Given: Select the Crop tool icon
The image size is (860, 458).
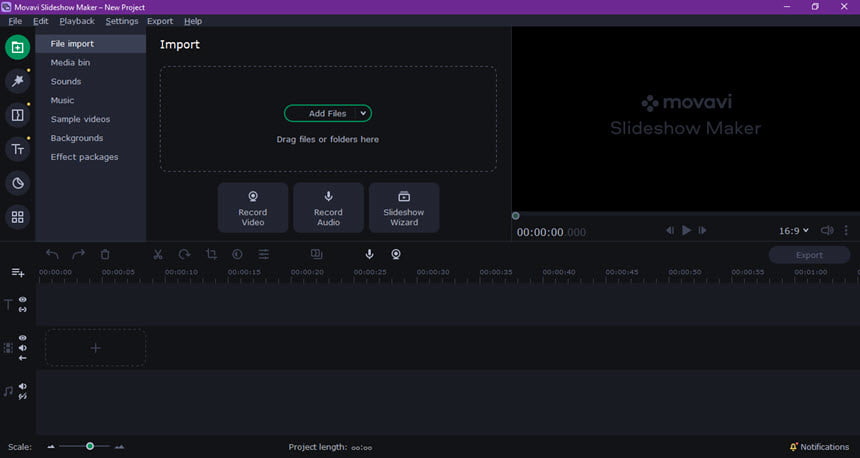Looking at the screenshot, I should 211,254.
